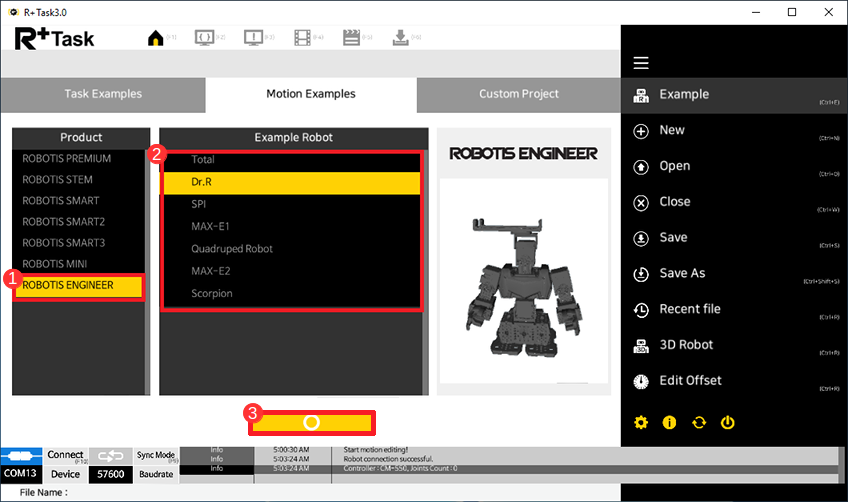Click the yellow refresh update icon
848x502 pixels.
coord(699,423)
